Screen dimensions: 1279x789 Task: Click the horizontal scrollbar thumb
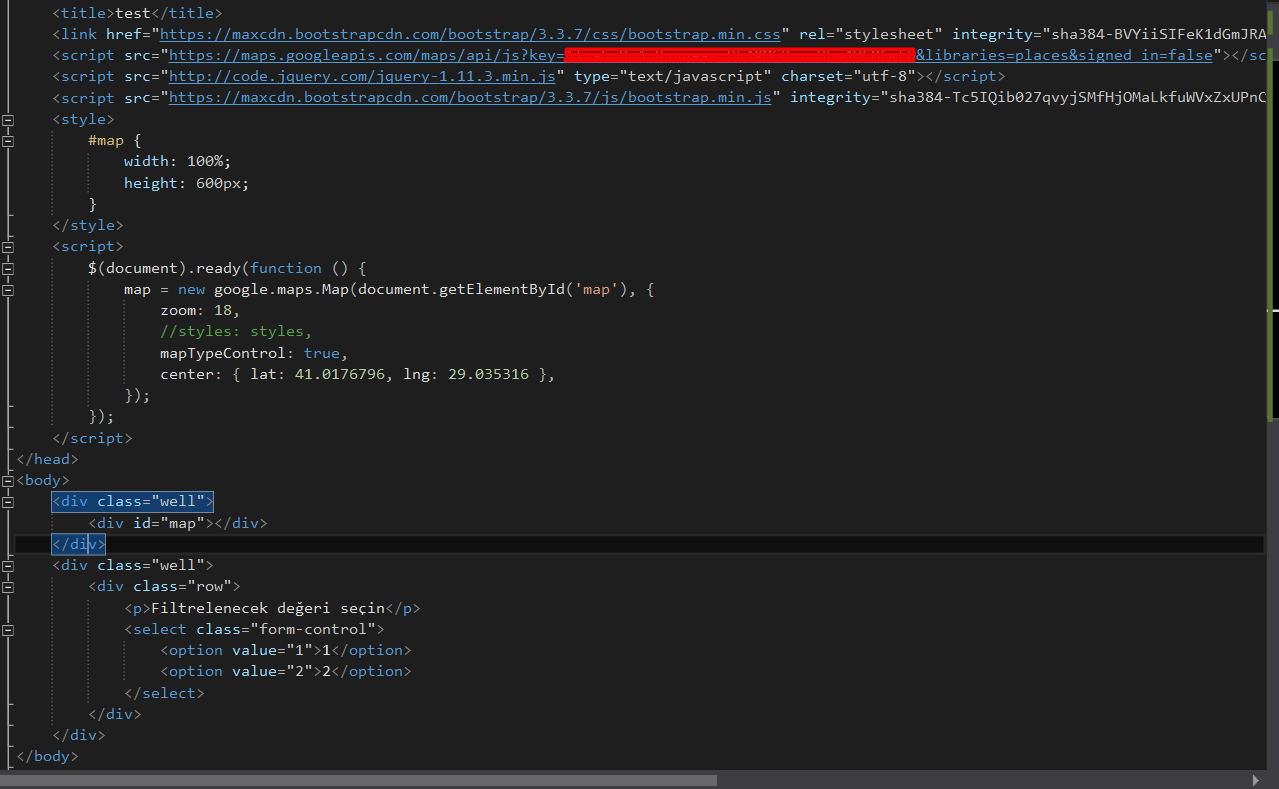click(360, 780)
